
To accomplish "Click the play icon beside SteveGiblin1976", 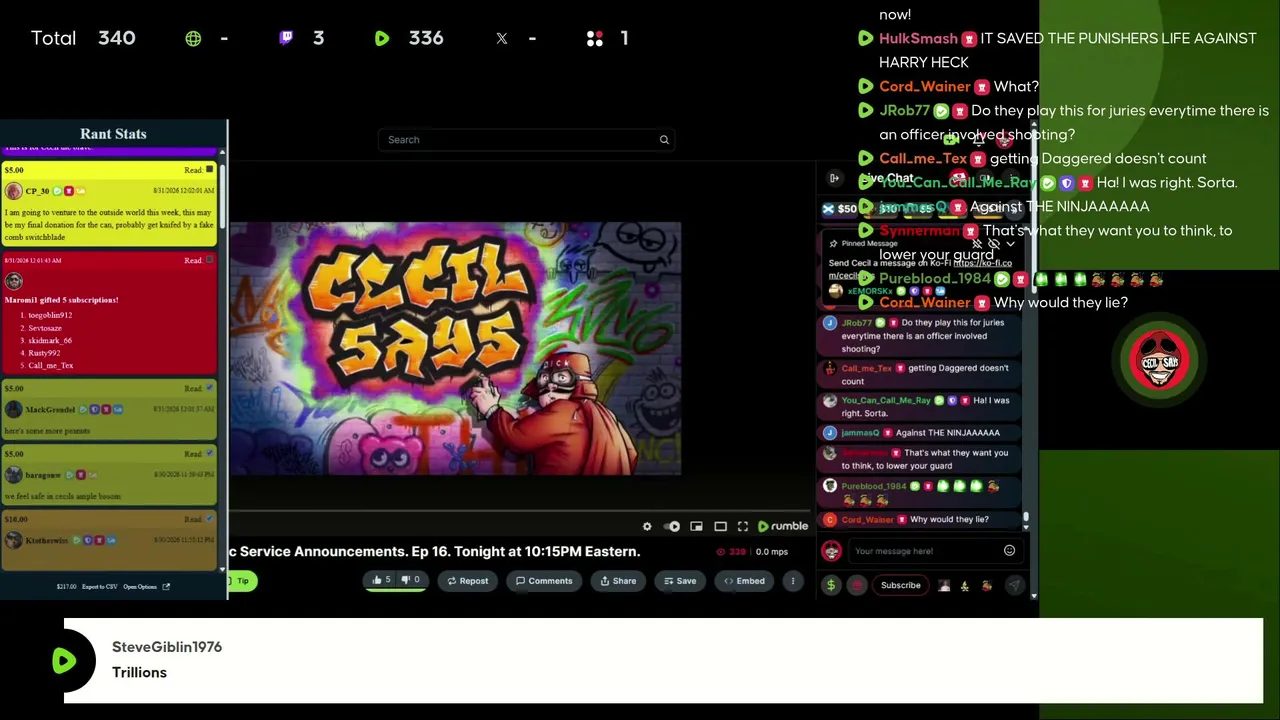I will [64, 660].
